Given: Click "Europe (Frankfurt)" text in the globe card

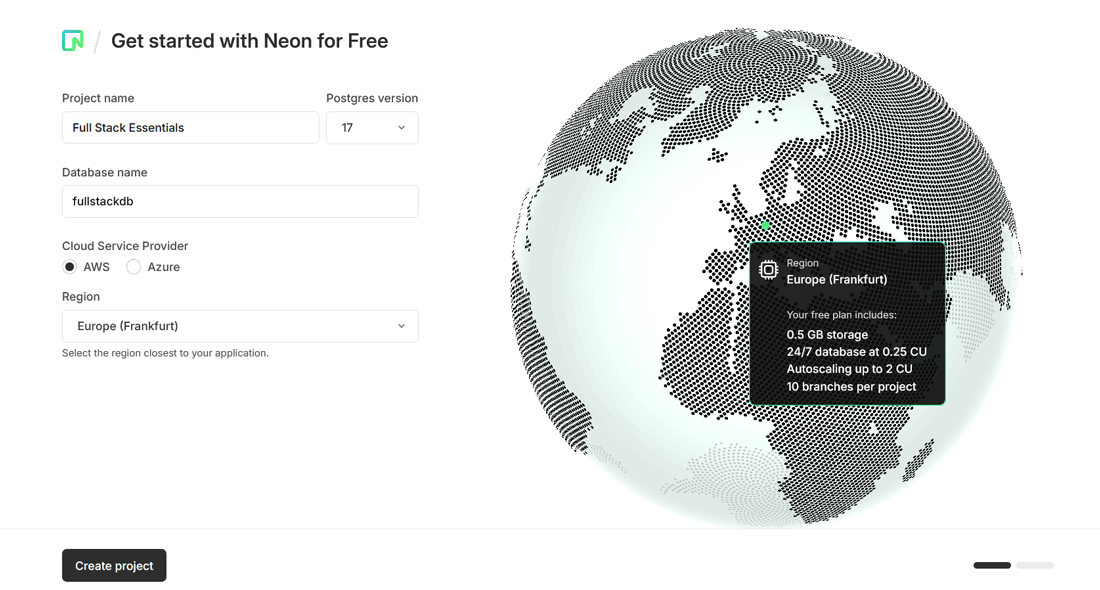Looking at the screenshot, I should [x=837, y=279].
